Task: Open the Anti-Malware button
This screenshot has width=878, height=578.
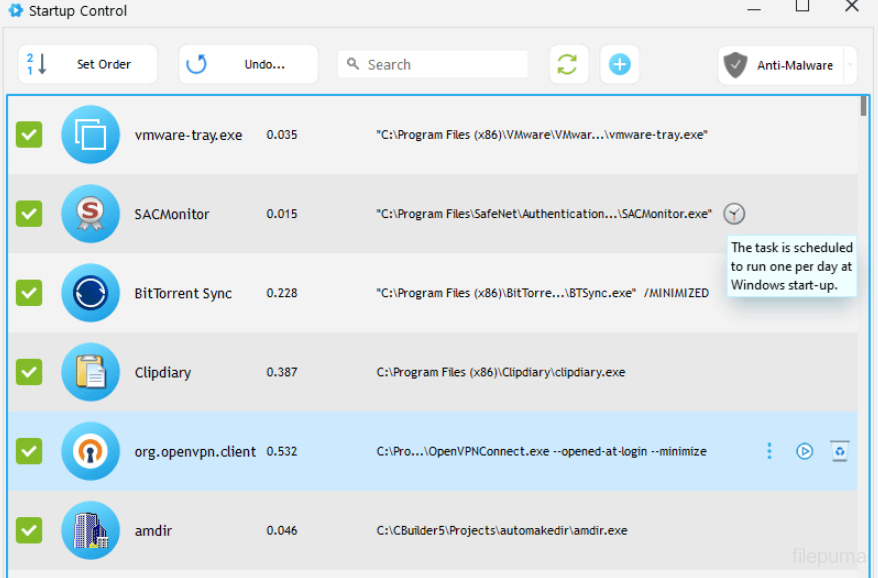Action: (781, 66)
